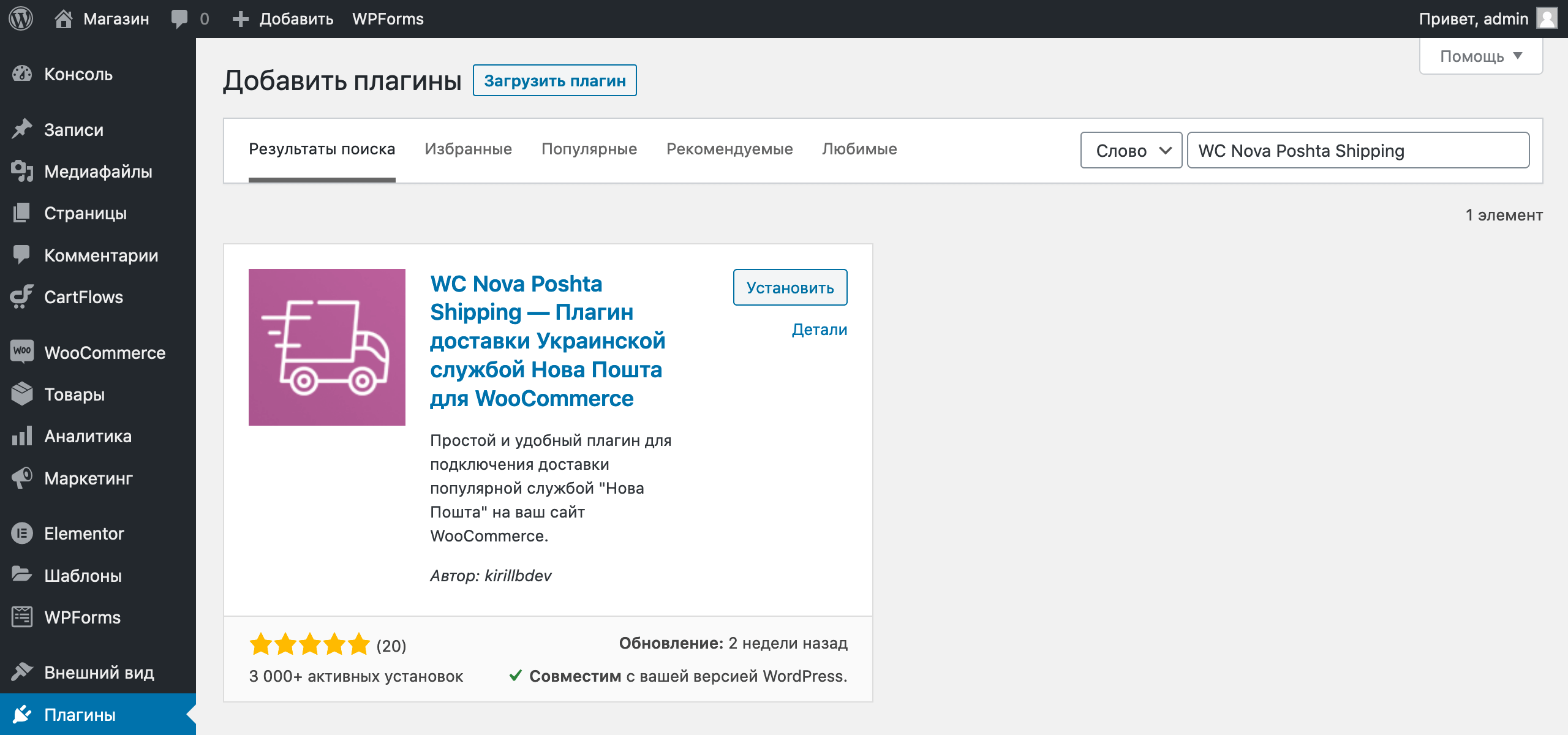Open WooCommerce menu label
Viewport: 1568px width, 735px height.
pyautogui.click(x=105, y=353)
